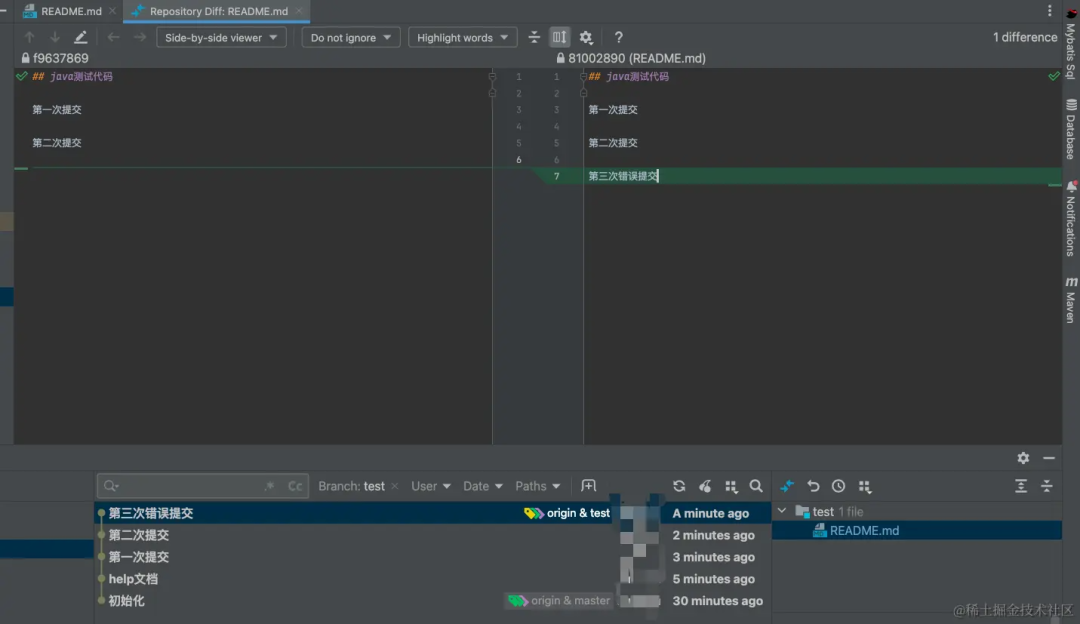The image size is (1080, 624).
Task: Collapse all in changes tree
Action: (x=1046, y=486)
